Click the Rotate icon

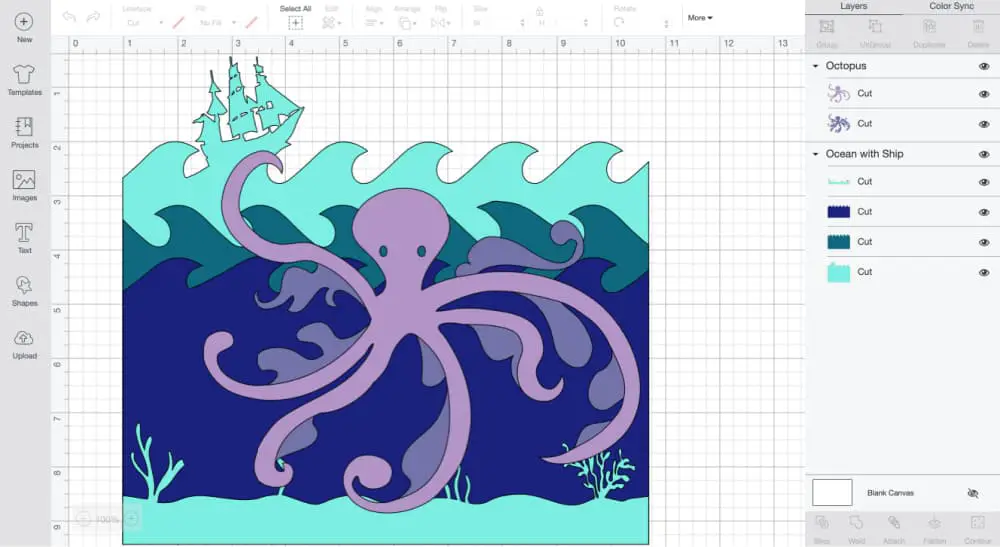click(619, 22)
